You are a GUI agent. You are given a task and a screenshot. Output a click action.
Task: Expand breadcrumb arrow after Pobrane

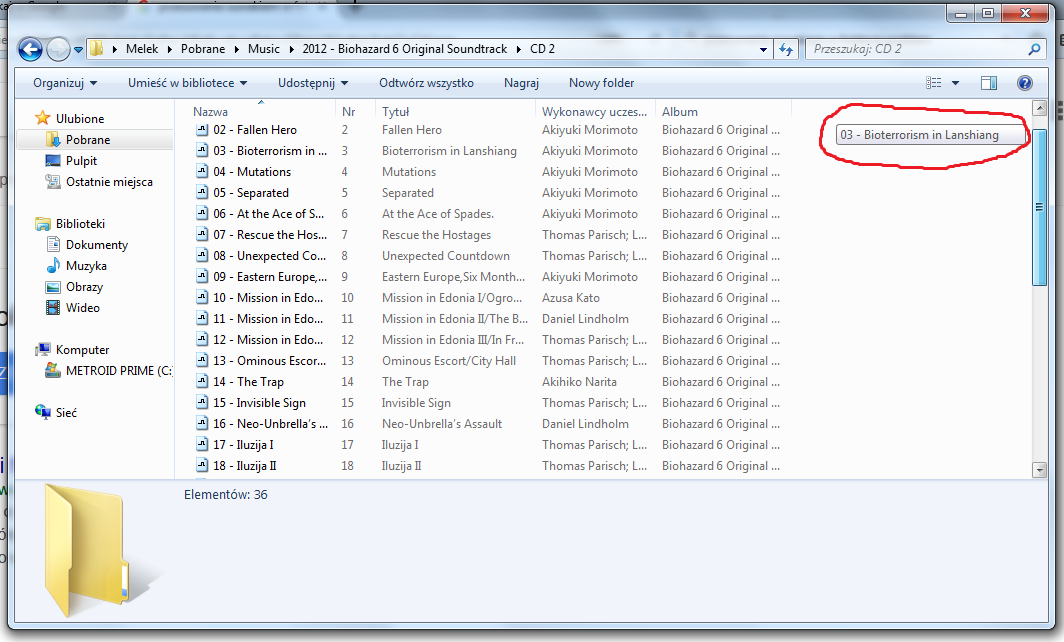point(237,50)
